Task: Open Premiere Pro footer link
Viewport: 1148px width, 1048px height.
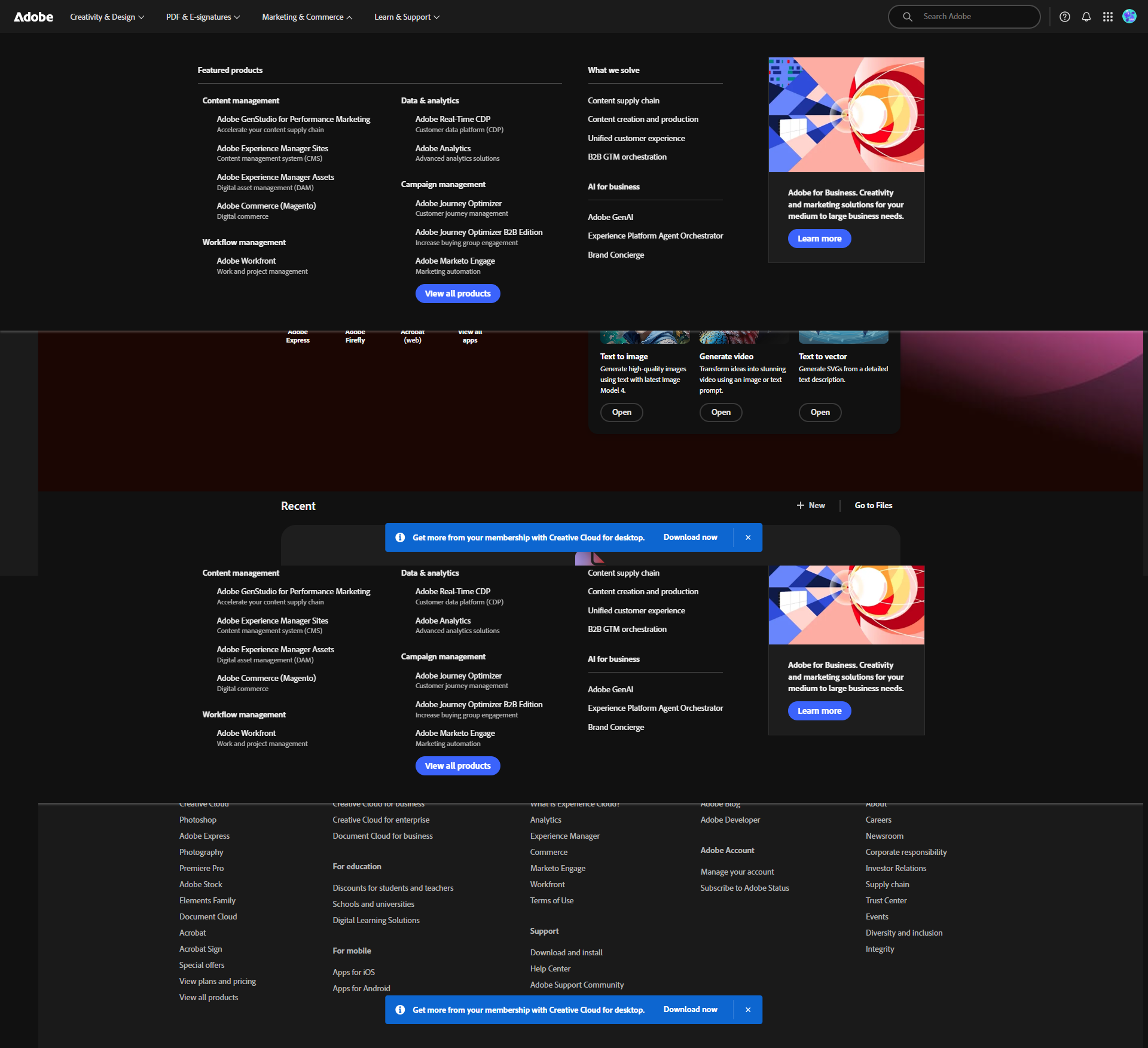Action: (x=201, y=868)
